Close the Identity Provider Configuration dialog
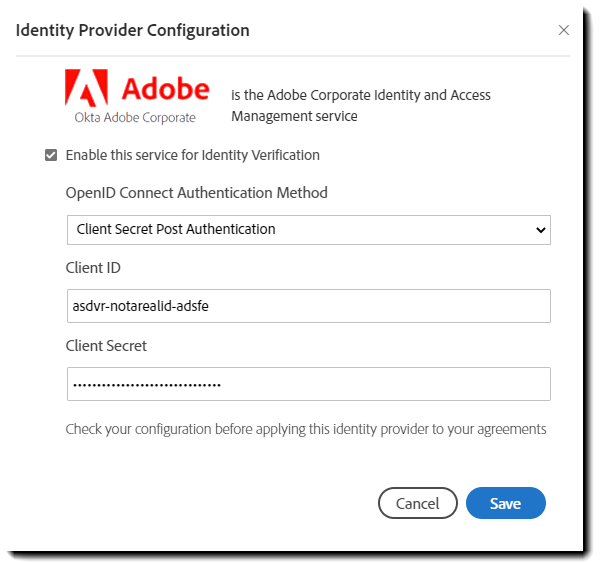 (x=564, y=30)
